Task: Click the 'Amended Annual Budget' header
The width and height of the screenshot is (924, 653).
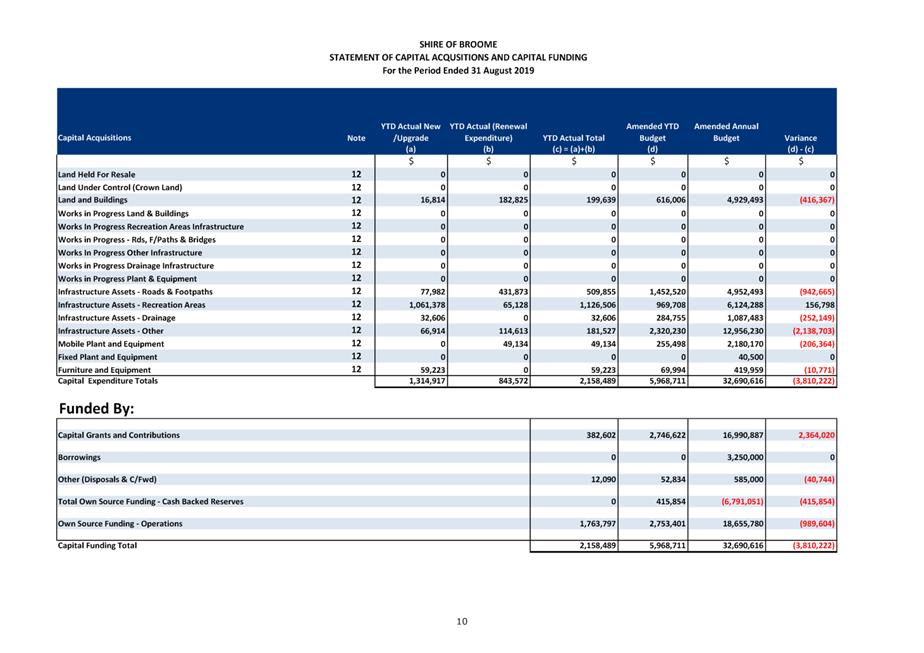Action: (x=726, y=132)
